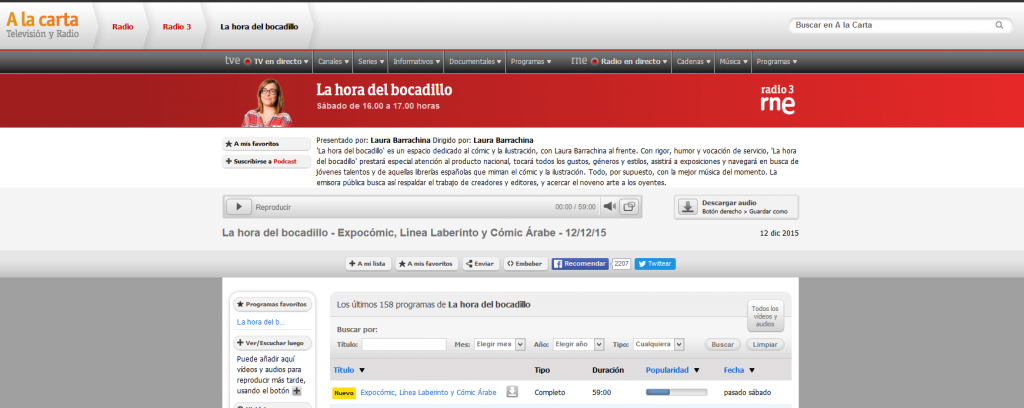Open the Embeber embed code button

pyautogui.click(x=526, y=264)
